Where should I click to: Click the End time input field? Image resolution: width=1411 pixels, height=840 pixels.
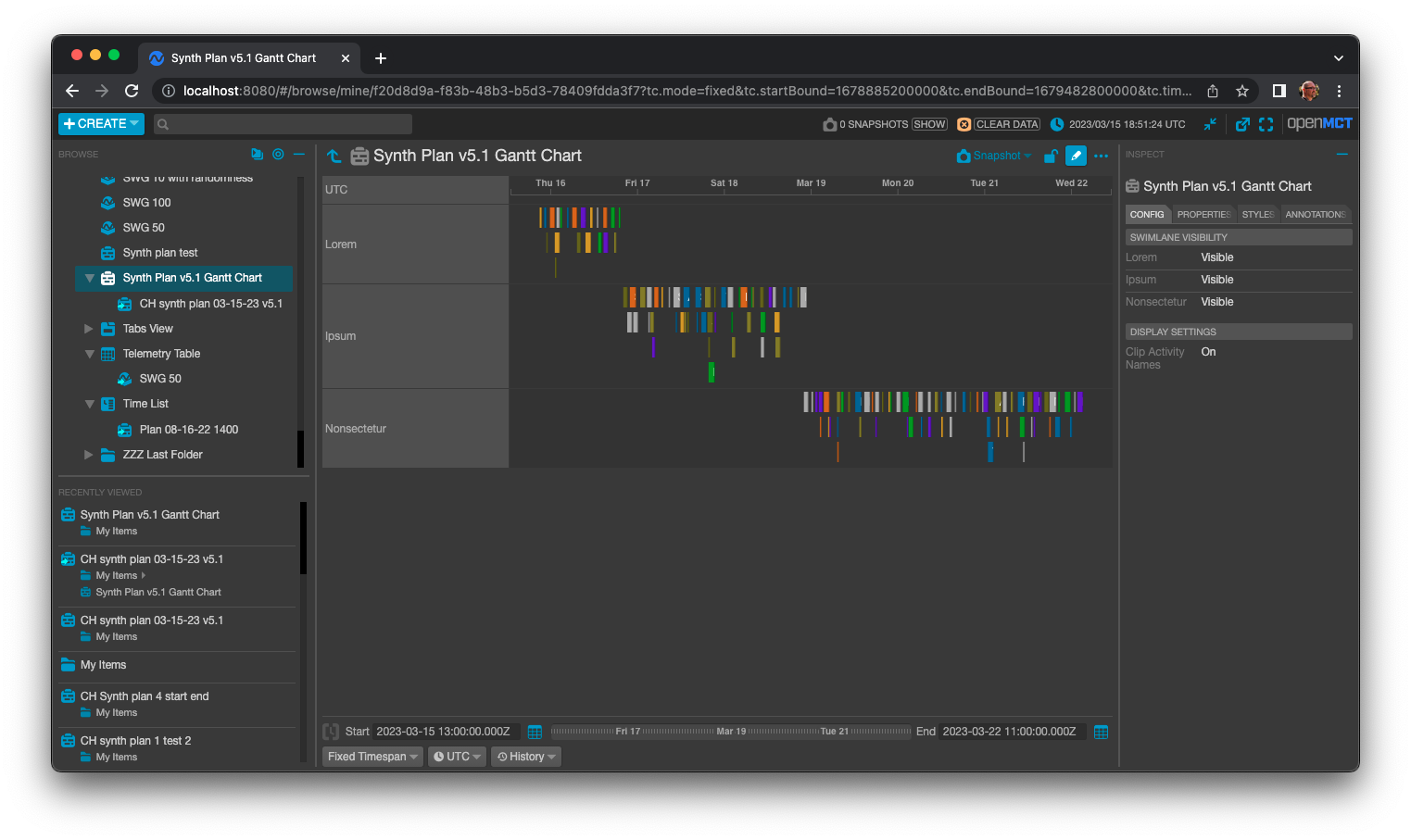point(1011,732)
